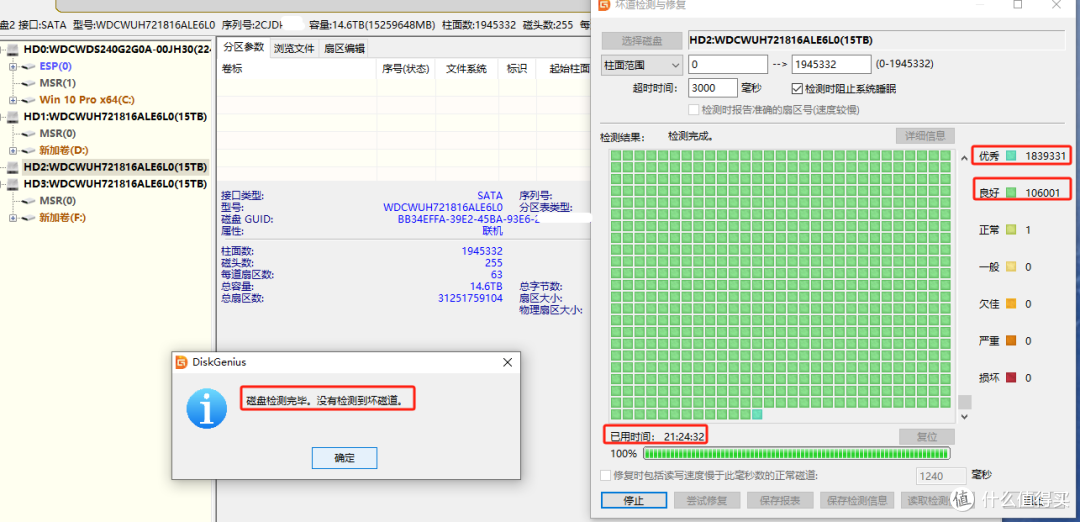Click the 选择磁盘 button

coord(642,41)
